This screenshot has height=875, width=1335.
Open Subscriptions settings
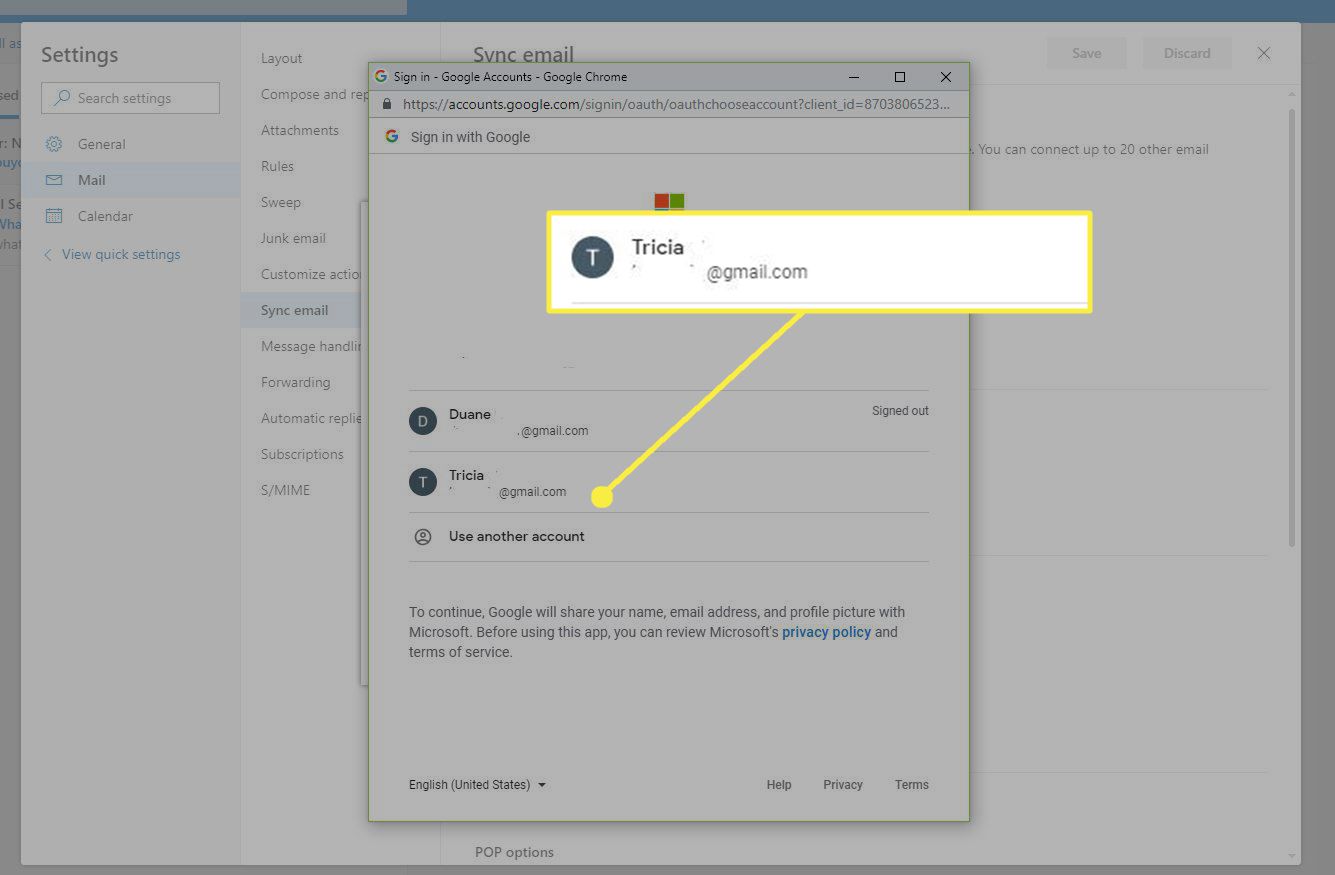[302, 454]
